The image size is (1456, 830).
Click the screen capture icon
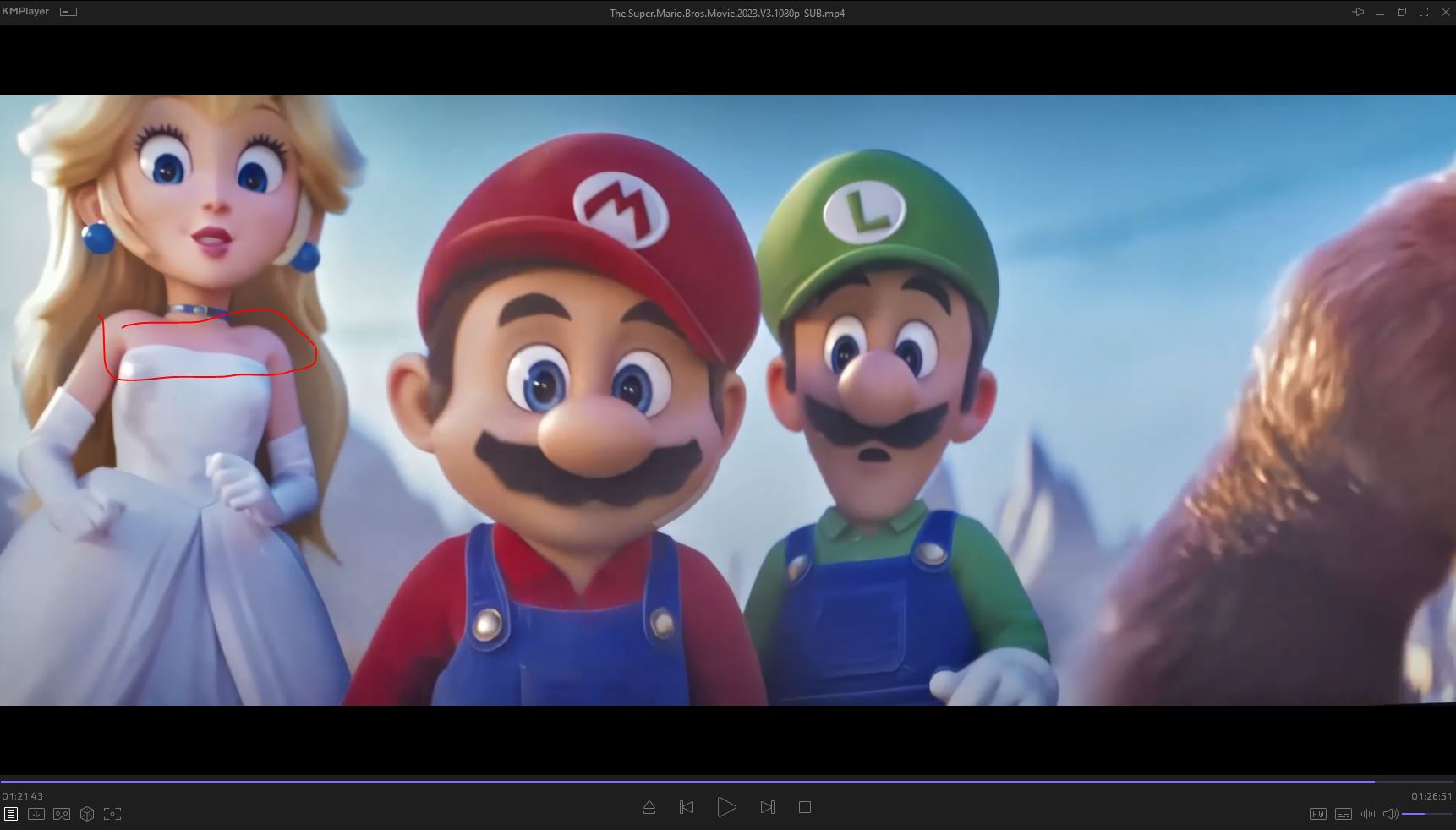pos(112,814)
